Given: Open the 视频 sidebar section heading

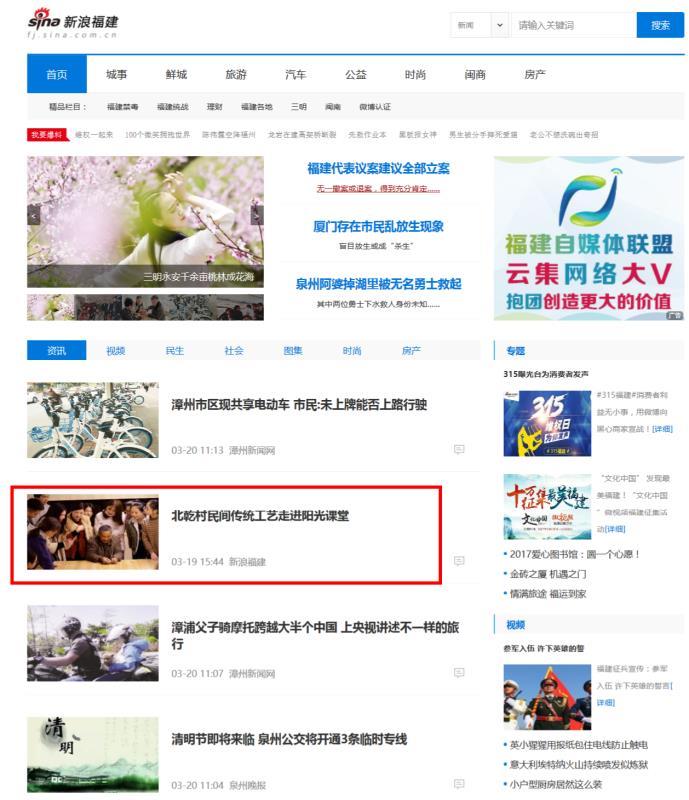Looking at the screenshot, I should point(515,625).
